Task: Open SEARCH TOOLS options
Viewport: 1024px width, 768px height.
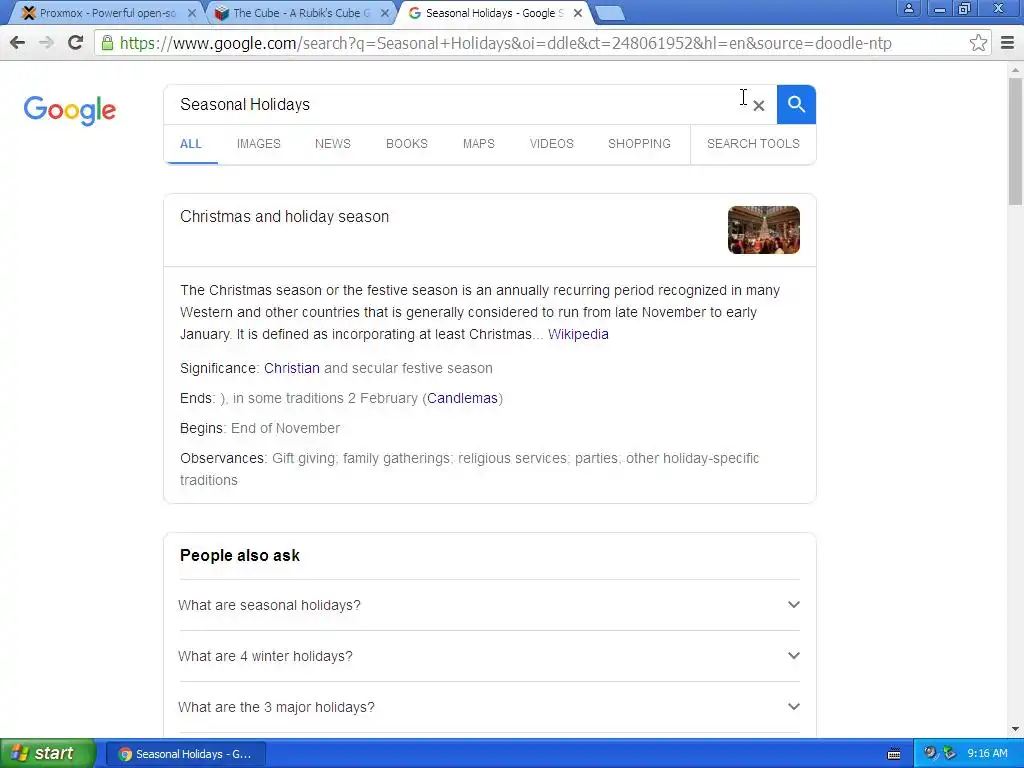Action: click(753, 144)
